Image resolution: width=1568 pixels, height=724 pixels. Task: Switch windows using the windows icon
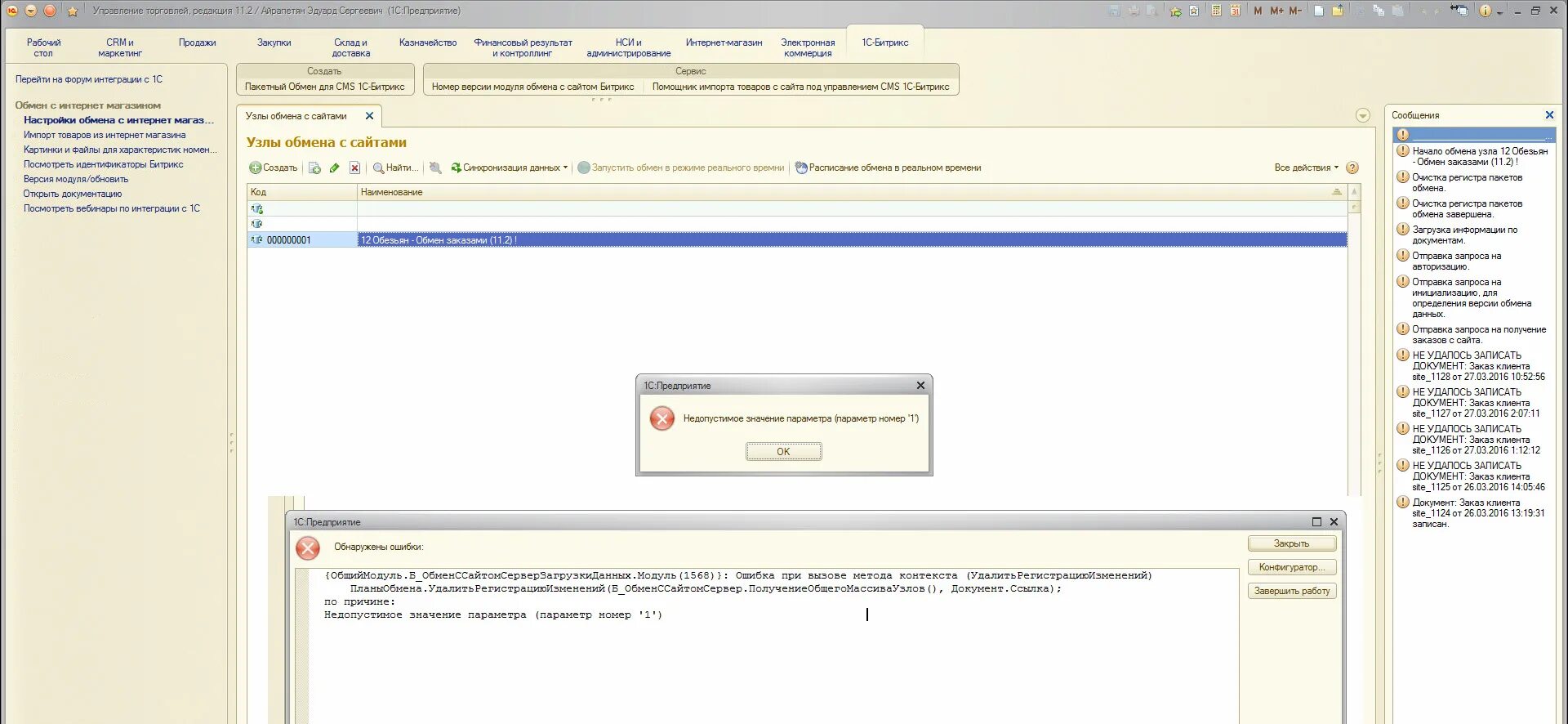pos(1459,11)
